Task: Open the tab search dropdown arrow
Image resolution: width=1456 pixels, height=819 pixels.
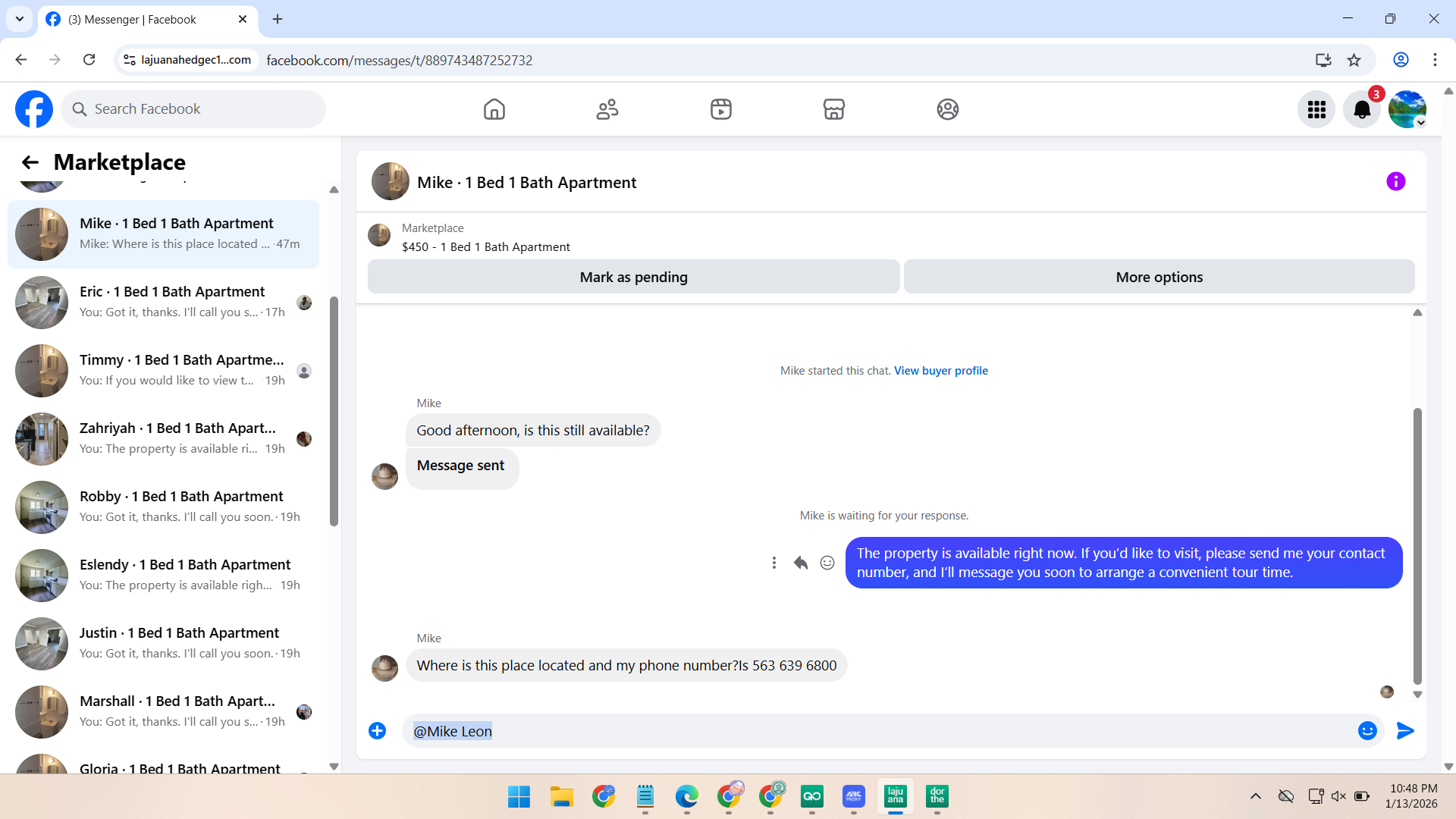Action: point(20,19)
